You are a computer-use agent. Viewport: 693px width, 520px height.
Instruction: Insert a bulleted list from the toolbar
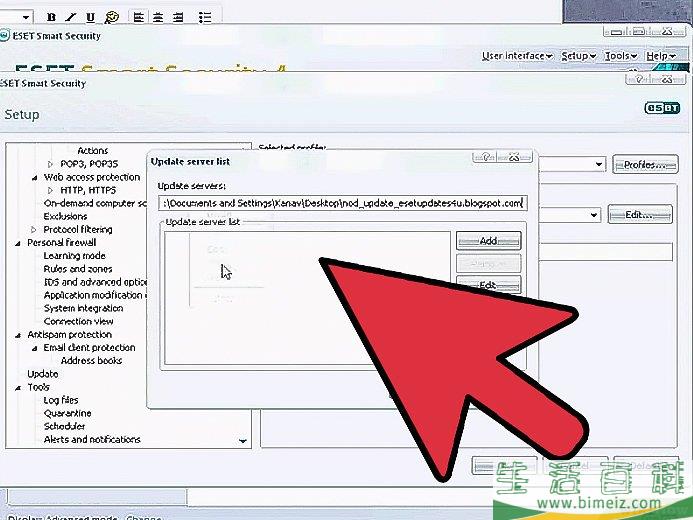205,17
